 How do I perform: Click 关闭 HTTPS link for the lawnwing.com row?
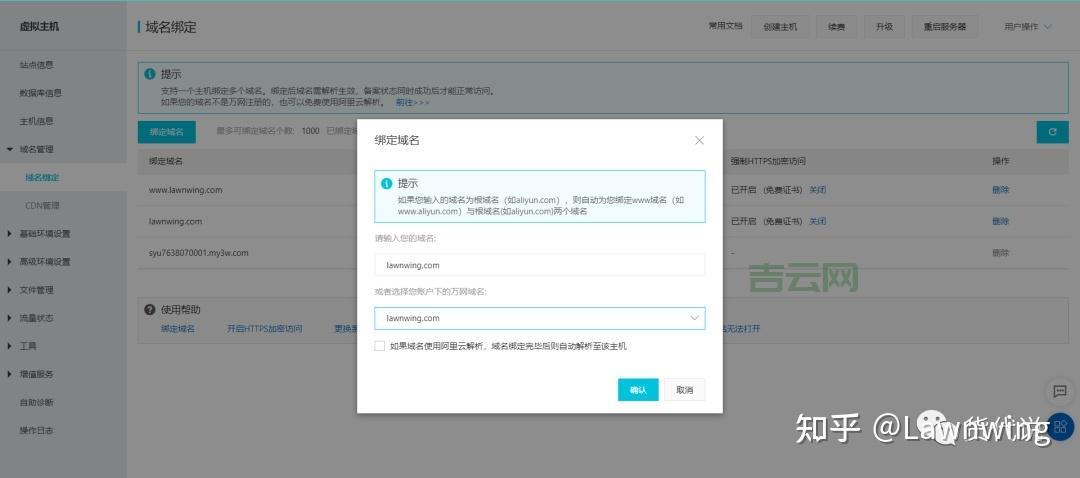tap(818, 221)
